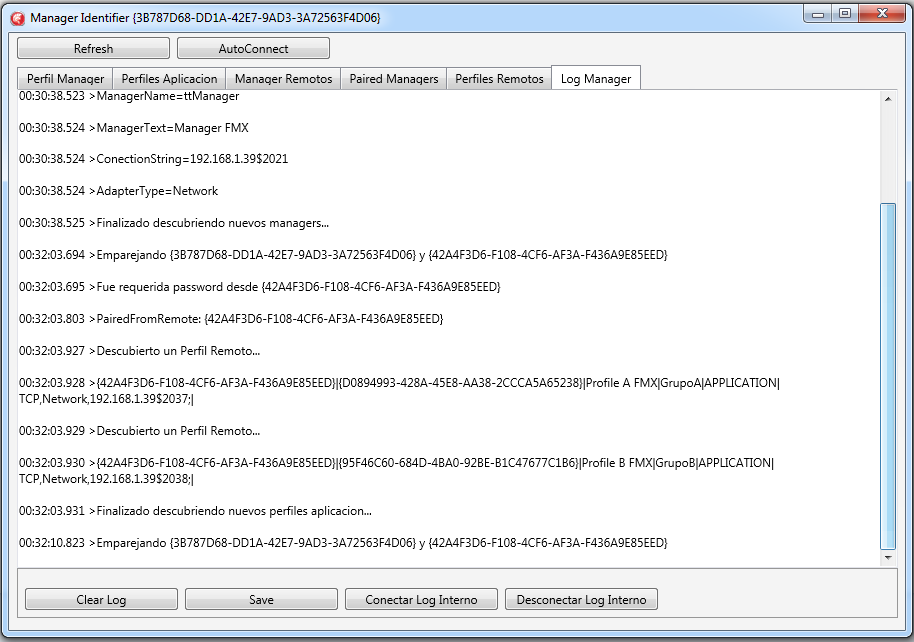
Task: Open the Perfiles Aplicacion tab
Action: (168, 79)
